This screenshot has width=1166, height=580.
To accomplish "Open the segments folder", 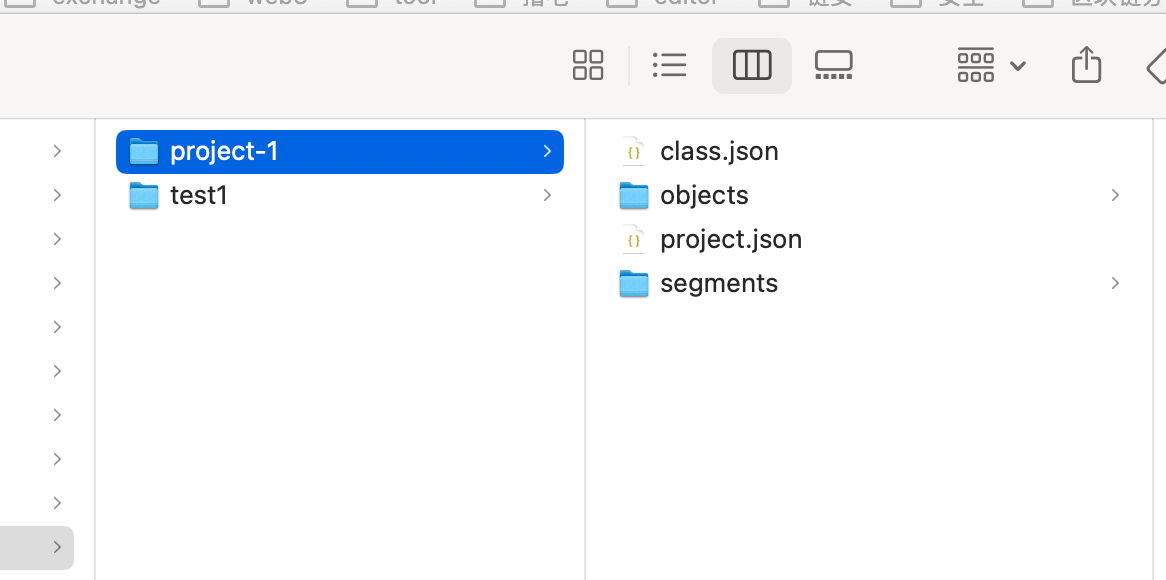I will [x=718, y=283].
